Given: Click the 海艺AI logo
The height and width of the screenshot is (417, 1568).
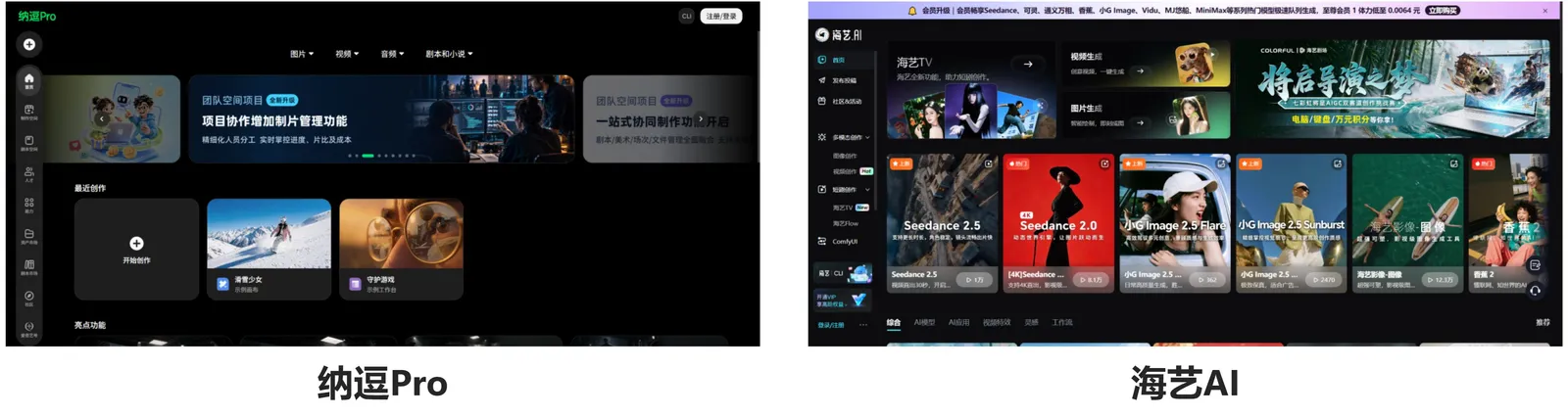Looking at the screenshot, I should [x=839, y=34].
